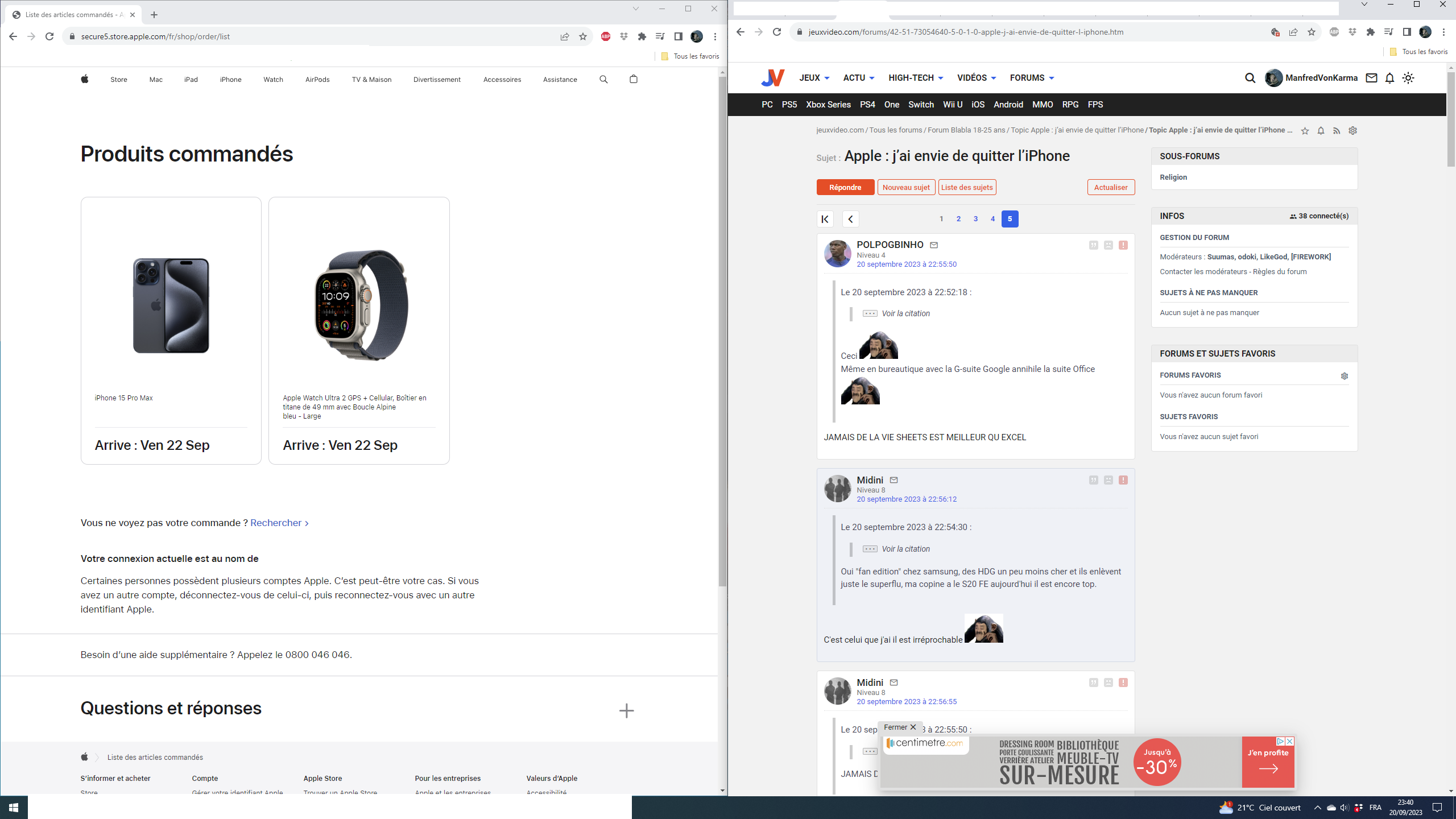Open topic settings gear near breadcrumb
The image size is (1456, 819).
[1352, 131]
